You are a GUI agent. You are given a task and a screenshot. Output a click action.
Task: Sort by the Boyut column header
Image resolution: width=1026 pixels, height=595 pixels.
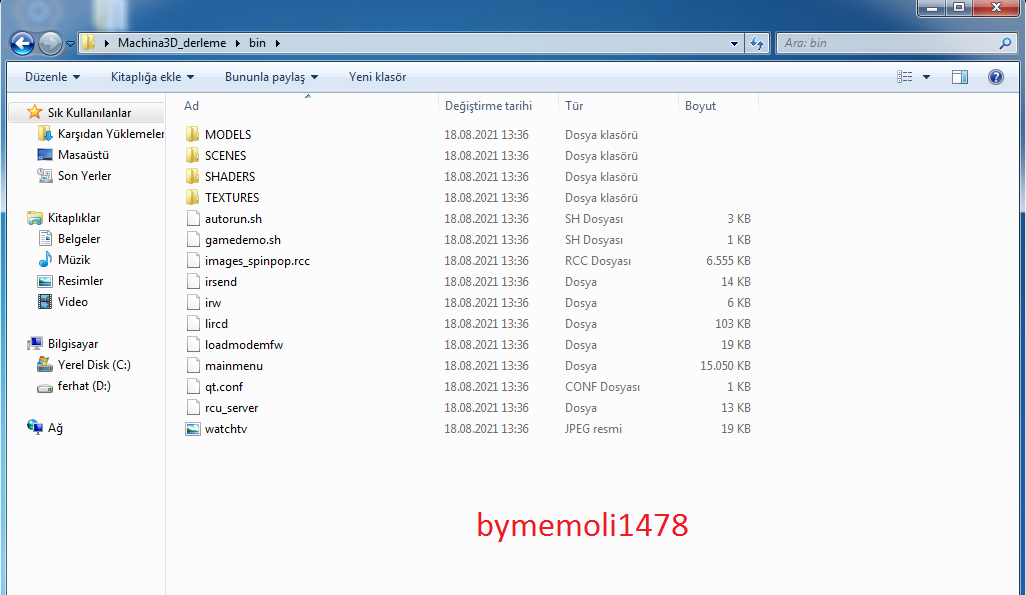tap(700, 106)
